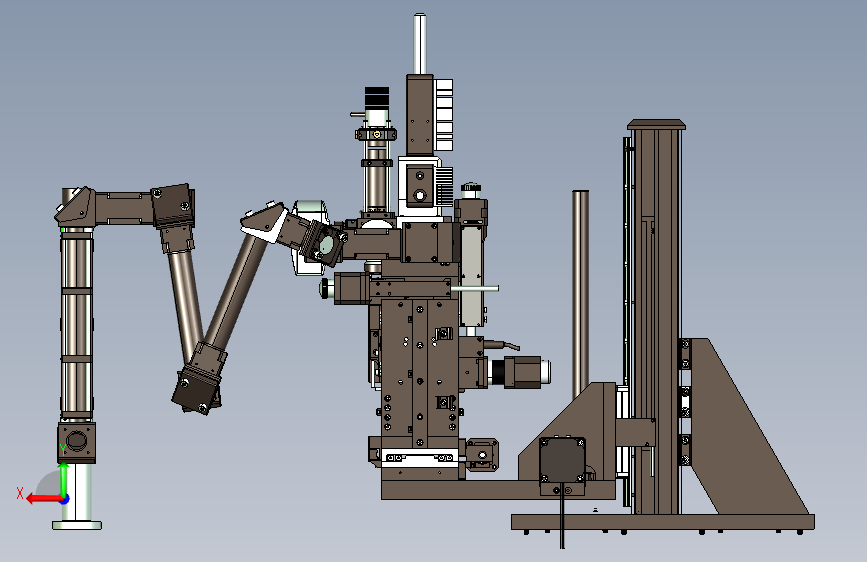Select the cap plate atop the right column
Screen dimensions: 867x562
point(656,124)
